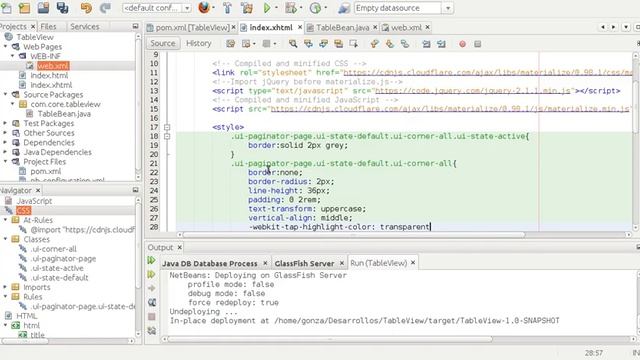Click the red Stop icon in Output
Viewport: 640px width, 360px height.
click(x=152, y=317)
